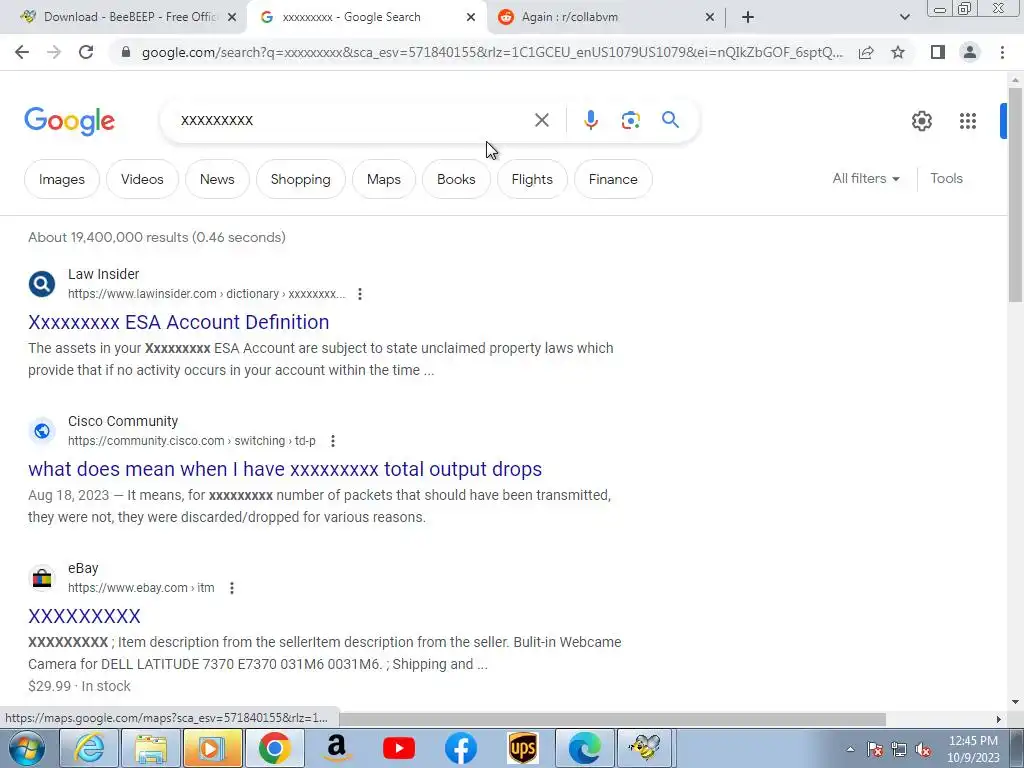This screenshot has width=1024, height=768.
Task: Open more options for Law Insider result
Action: click(360, 294)
